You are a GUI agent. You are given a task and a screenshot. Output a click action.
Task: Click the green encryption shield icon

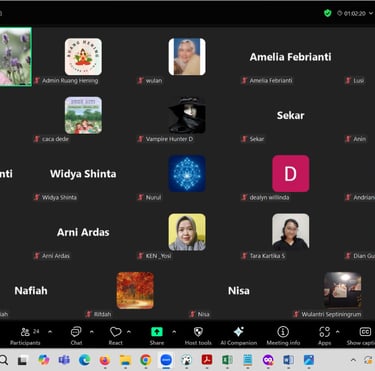coord(328,13)
